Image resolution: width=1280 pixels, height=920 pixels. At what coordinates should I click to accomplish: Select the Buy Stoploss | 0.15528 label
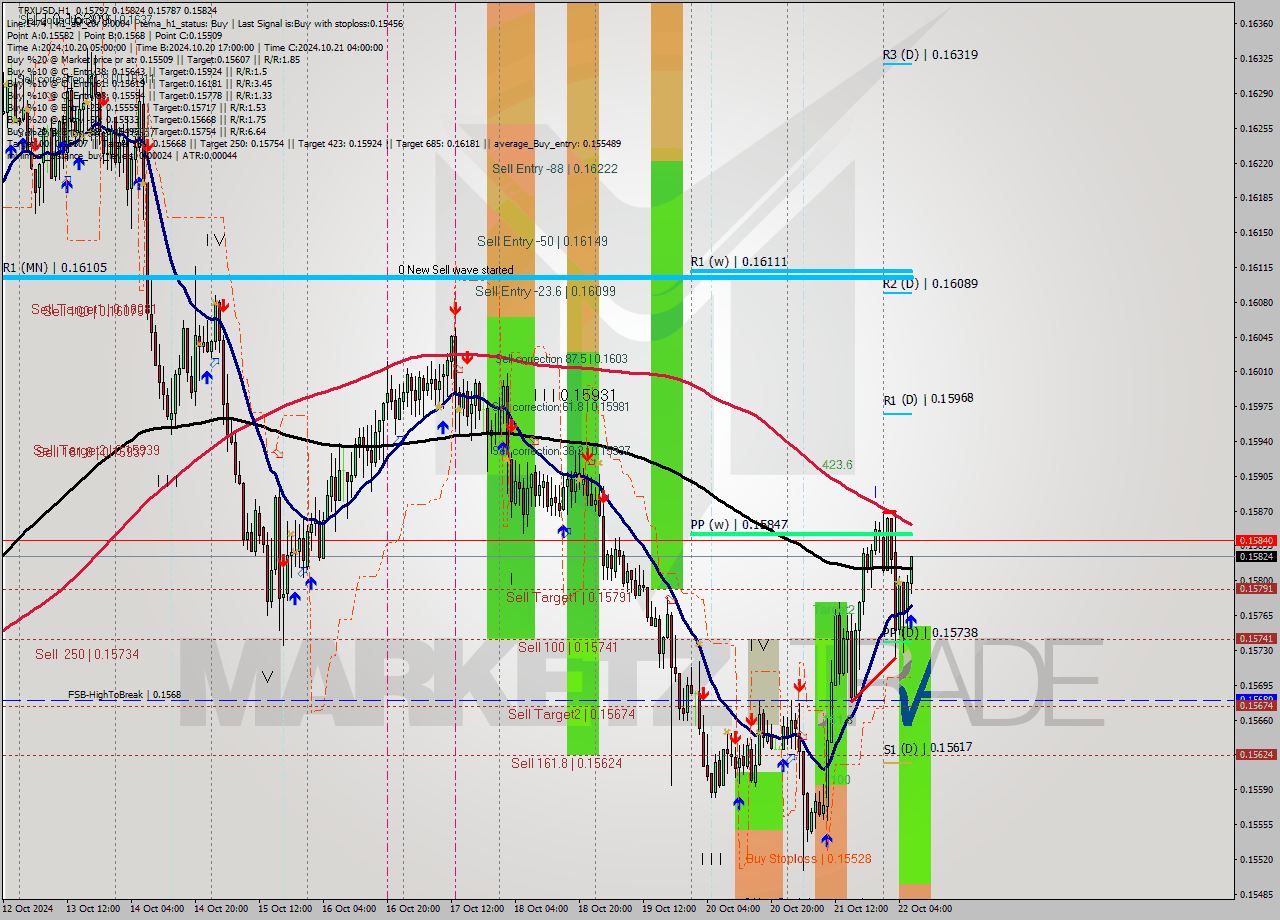[x=808, y=858]
